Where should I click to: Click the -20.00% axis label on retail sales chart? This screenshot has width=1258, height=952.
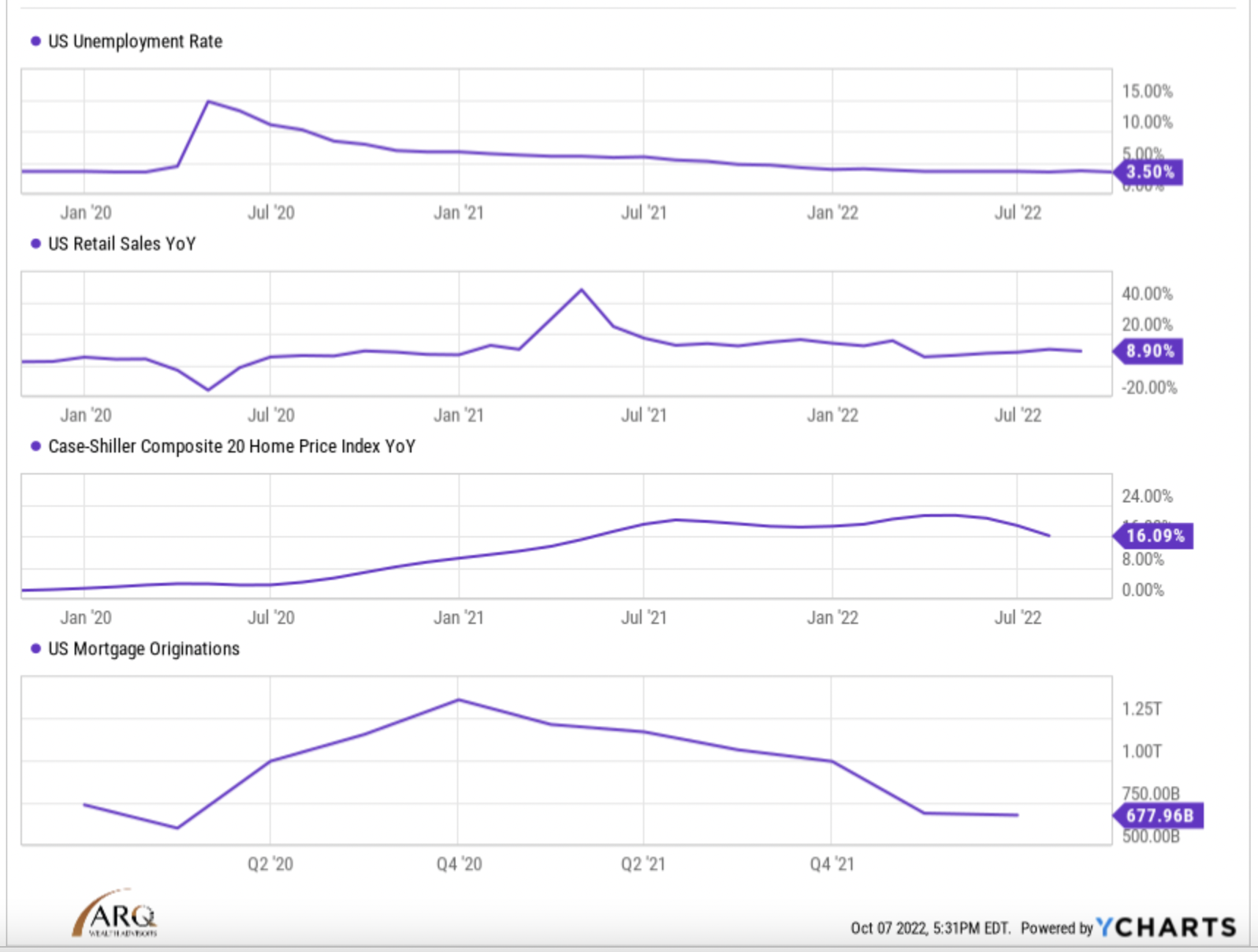tap(1149, 387)
